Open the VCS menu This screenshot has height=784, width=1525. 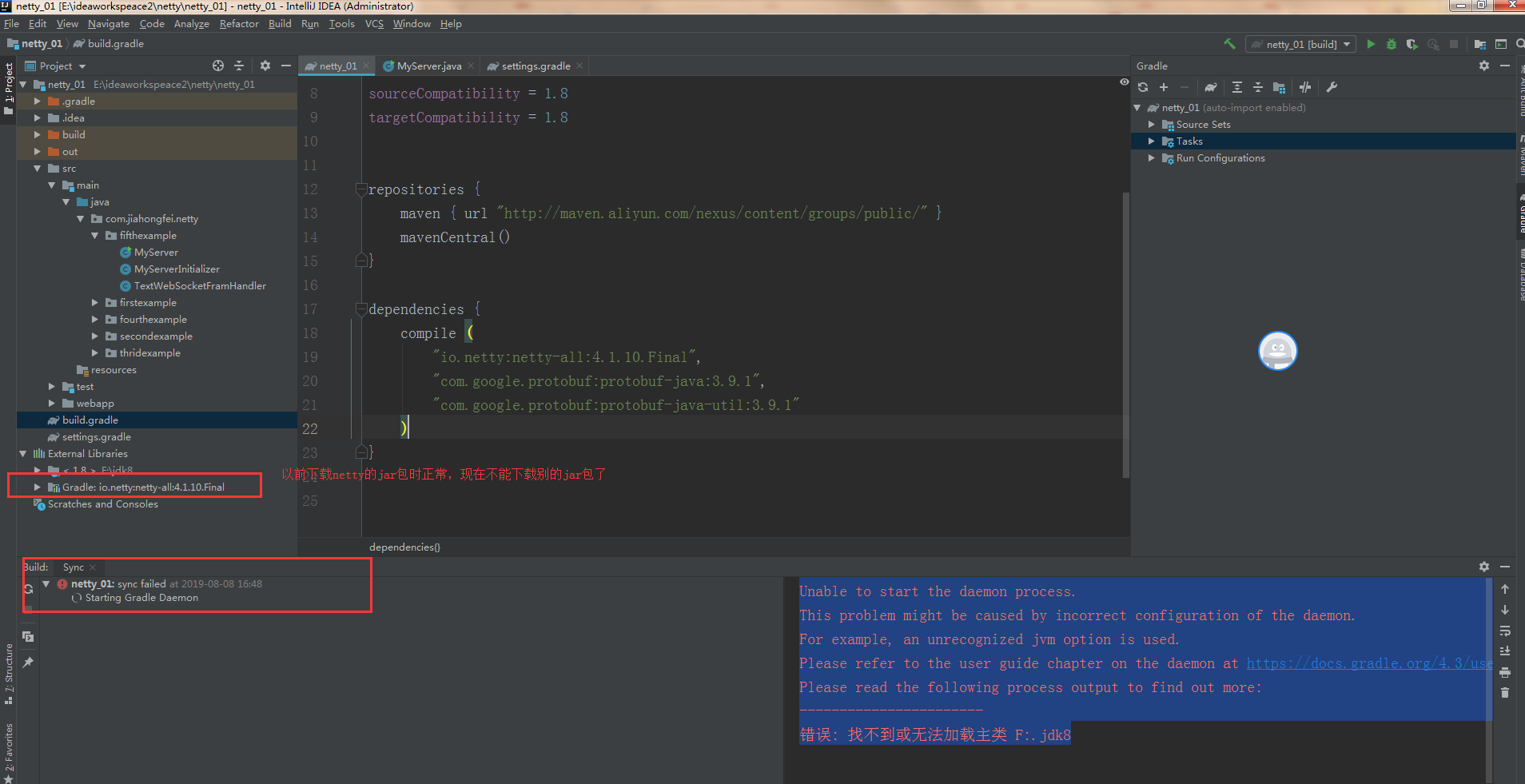point(374,24)
